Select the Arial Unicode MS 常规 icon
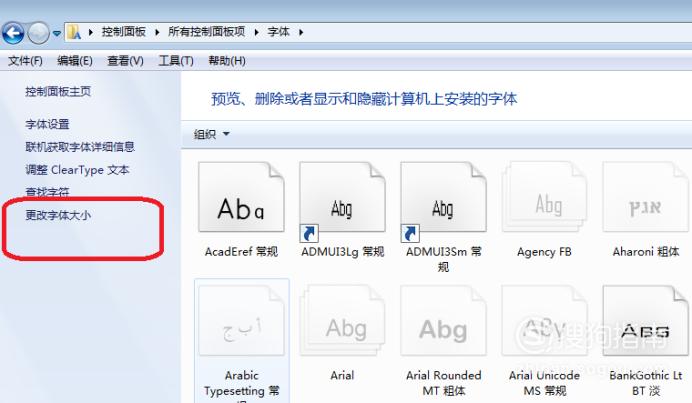The image size is (692, 403). pos(545,321)
